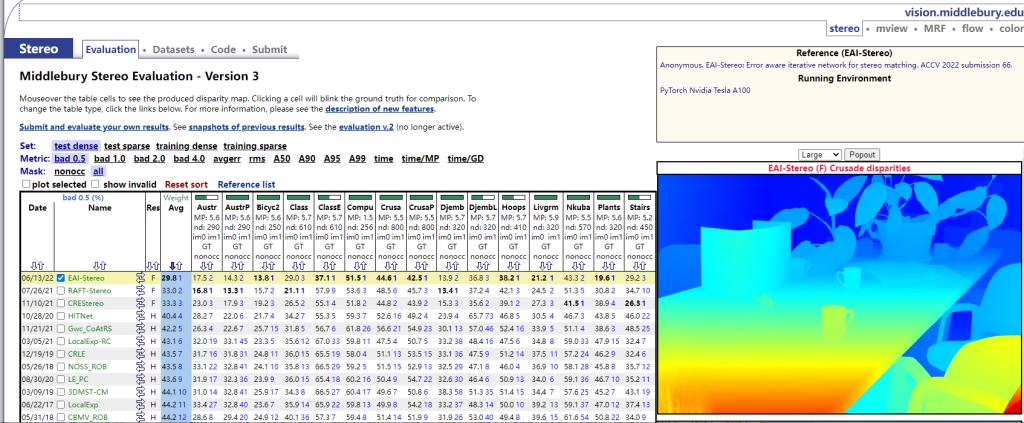
Task: Click the Crusade disparity map image
Action: (x=838, y=295)
